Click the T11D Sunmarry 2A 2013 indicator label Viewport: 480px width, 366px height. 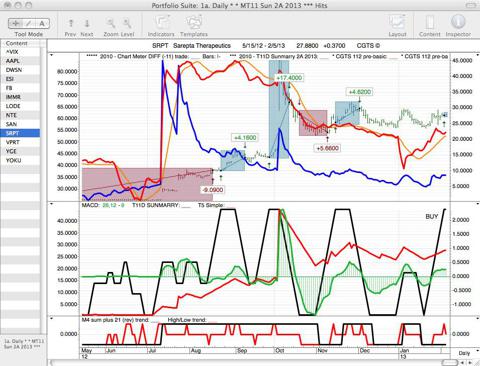[278, 56]
